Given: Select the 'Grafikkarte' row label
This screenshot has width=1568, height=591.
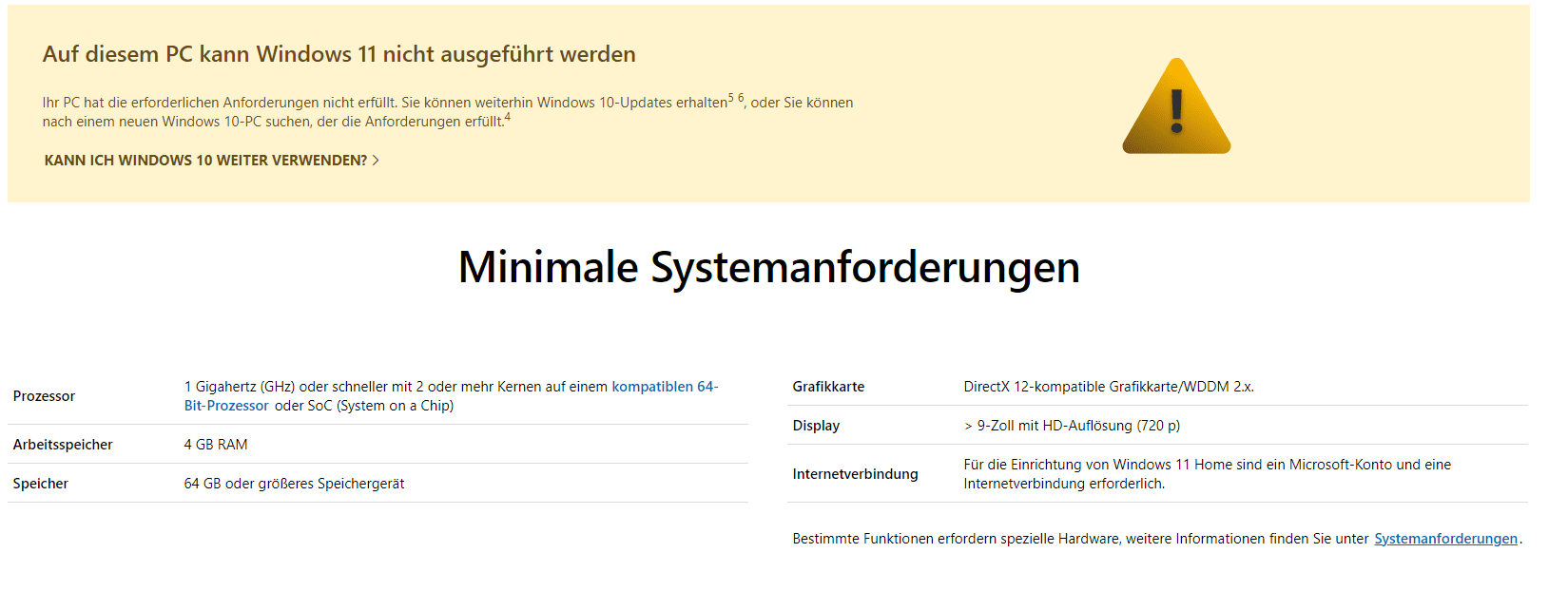Looking at the screenshot, I should coord(828,387).
